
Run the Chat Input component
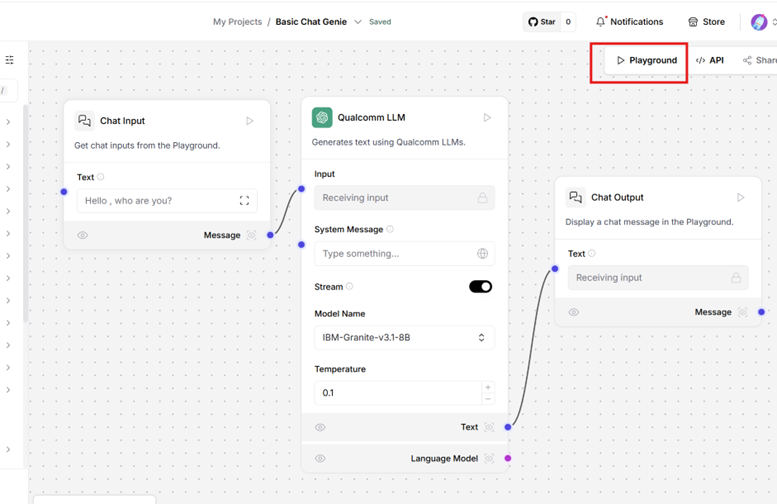250,121
